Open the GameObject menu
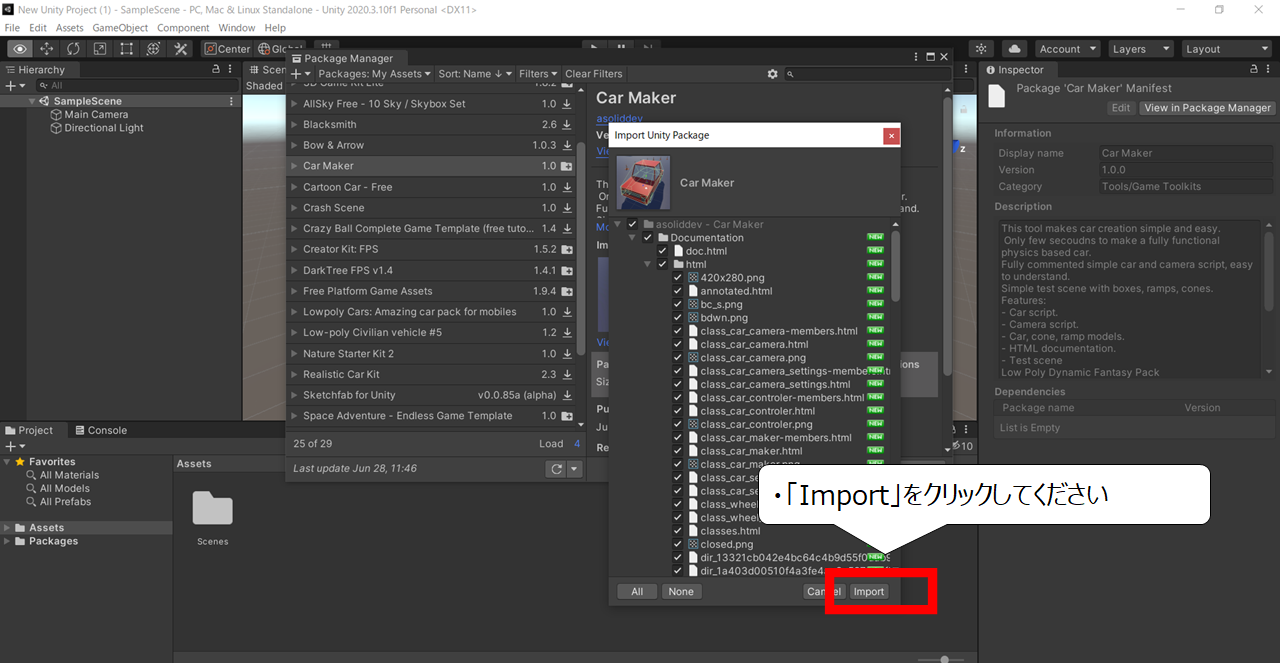The height and width of the screenshot is (663, 1280). [x=121, y=28]
